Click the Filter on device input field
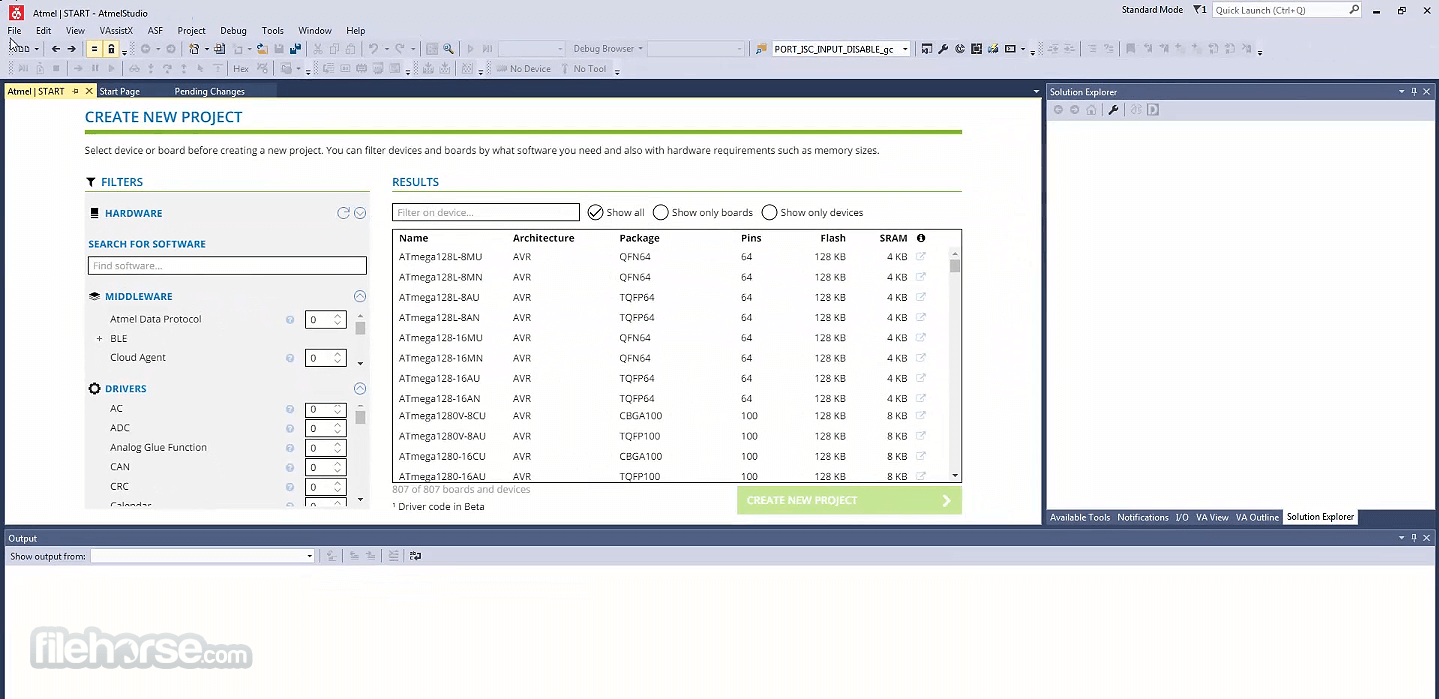This screenshot has width=1439, height=699. click(x=486, y=212)
